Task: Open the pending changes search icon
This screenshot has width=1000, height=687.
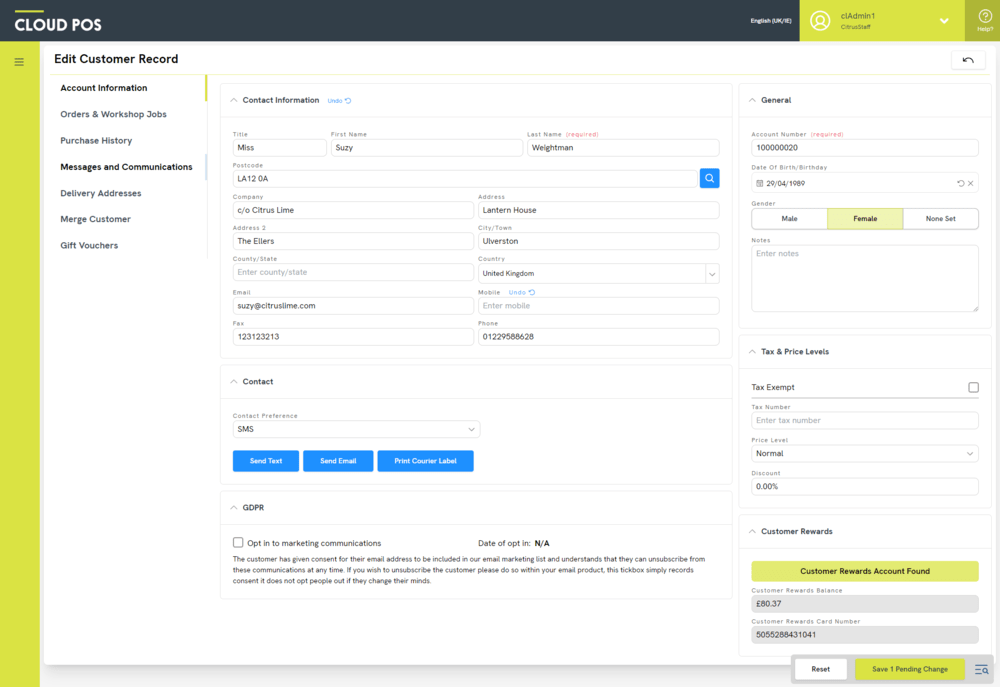Action: click(x=982, y=669)
